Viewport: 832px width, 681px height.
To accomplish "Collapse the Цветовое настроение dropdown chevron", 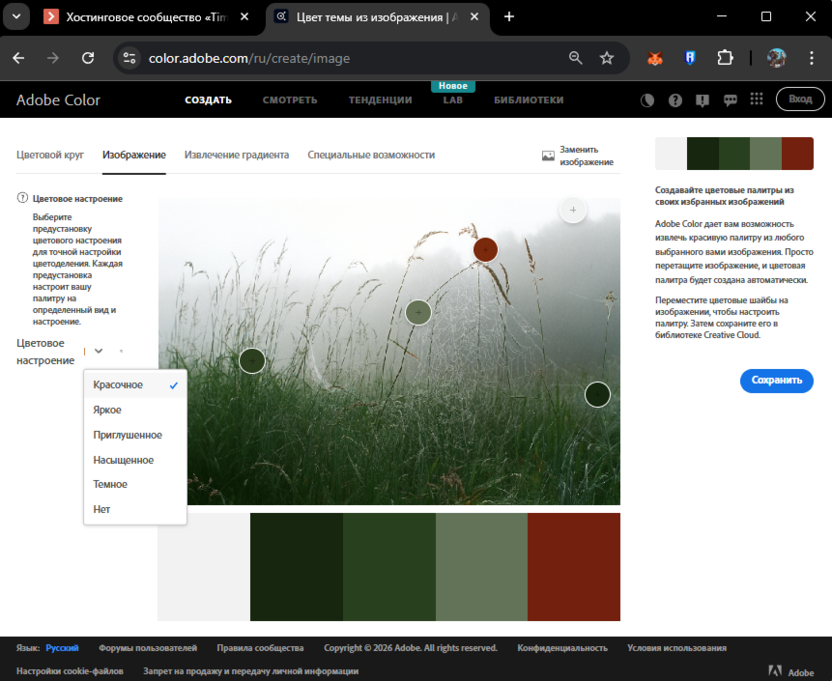I will pos(98,351).
